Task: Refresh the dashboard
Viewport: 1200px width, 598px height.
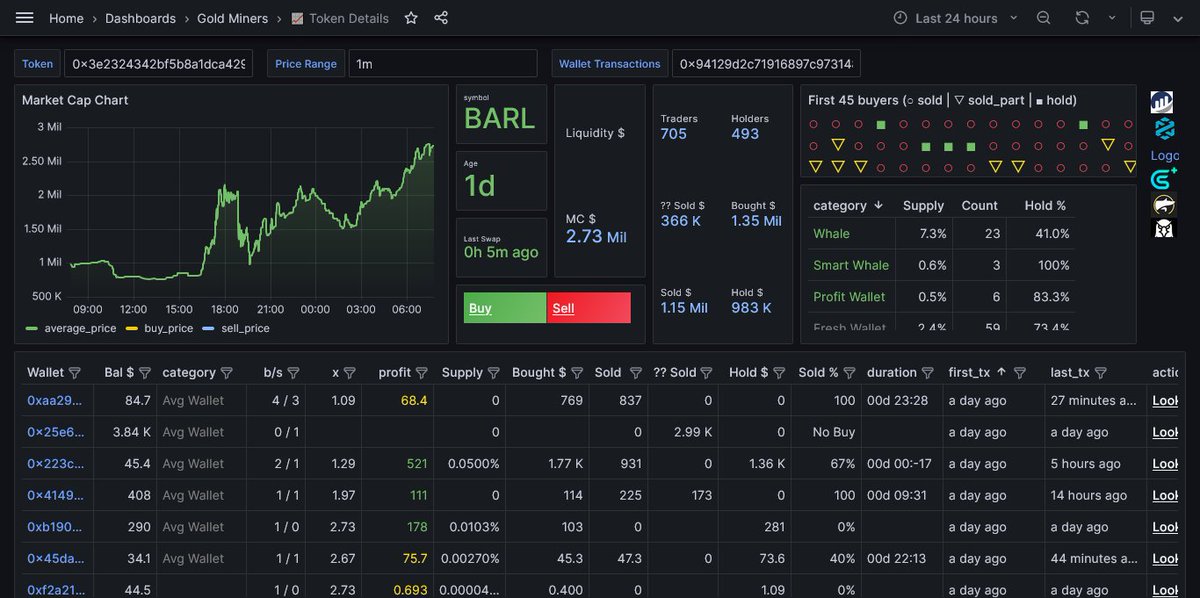Action: coord(1082,18)
